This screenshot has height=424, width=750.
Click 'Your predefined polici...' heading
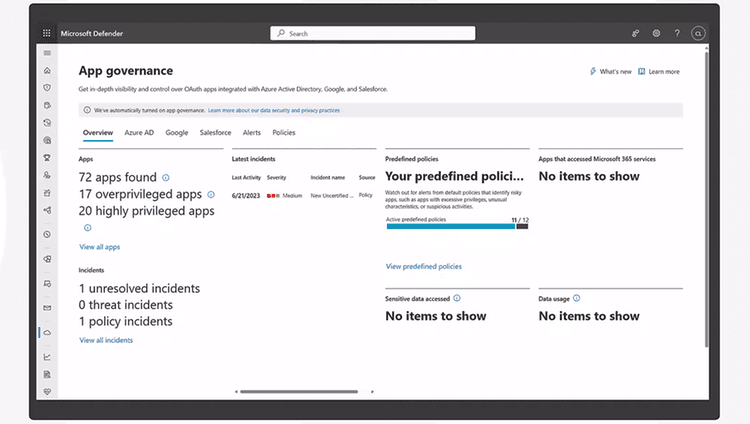point(454,176)
